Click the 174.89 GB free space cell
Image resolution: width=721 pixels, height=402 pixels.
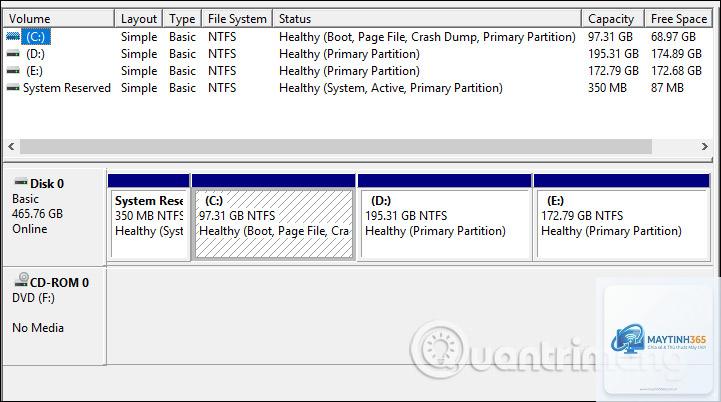tap(676, 54)
